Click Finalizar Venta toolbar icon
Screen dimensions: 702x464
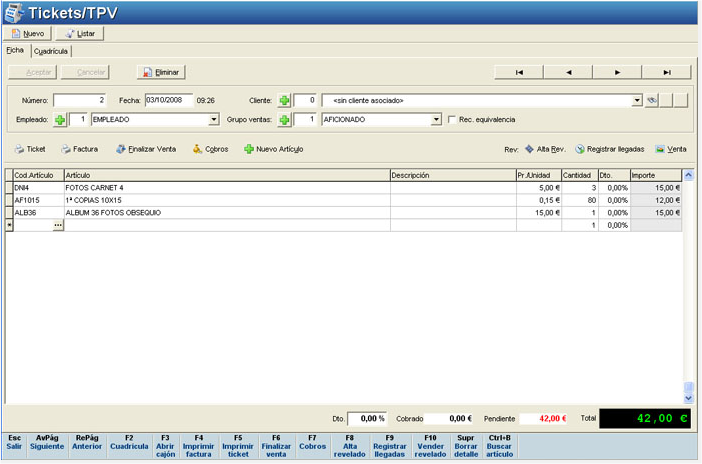pos(120,149)
